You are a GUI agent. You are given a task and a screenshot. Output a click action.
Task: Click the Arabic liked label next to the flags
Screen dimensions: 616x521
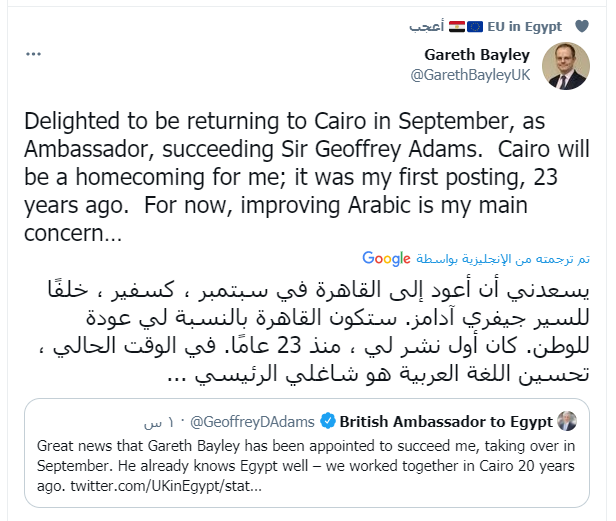point(427,26)
